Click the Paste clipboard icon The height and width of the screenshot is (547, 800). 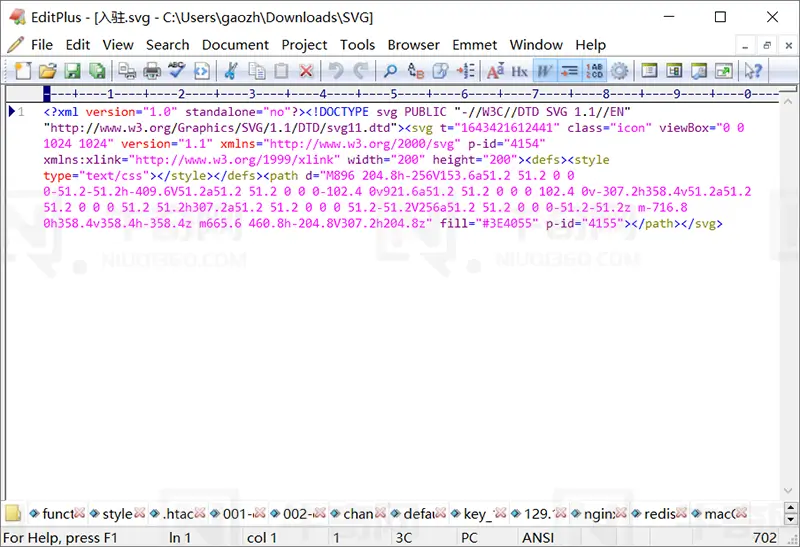tap(281, 70)
